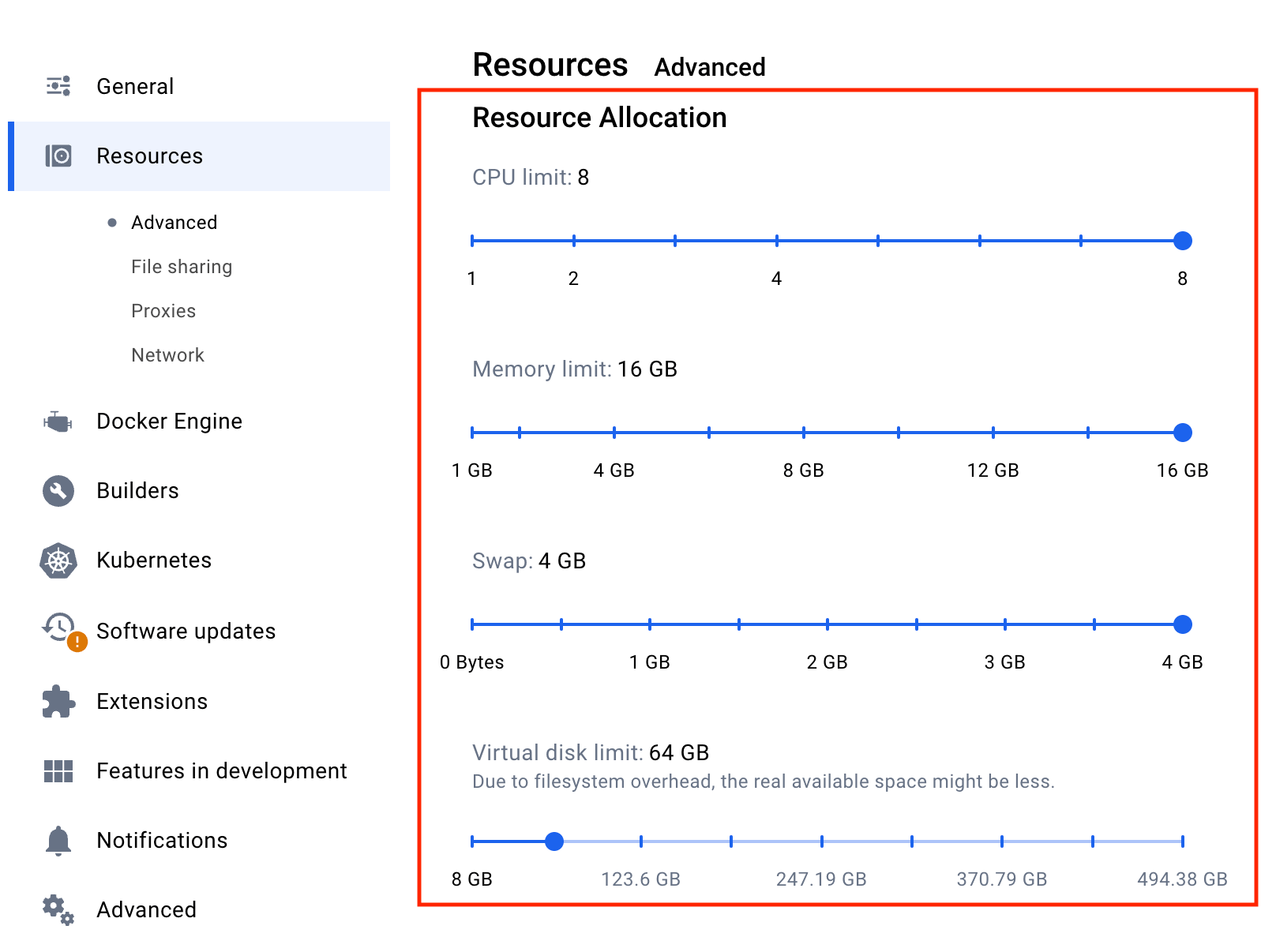Set Memory limit slider to 8 GB
This screenshot has width=1276, height=952.
[804, 433]
